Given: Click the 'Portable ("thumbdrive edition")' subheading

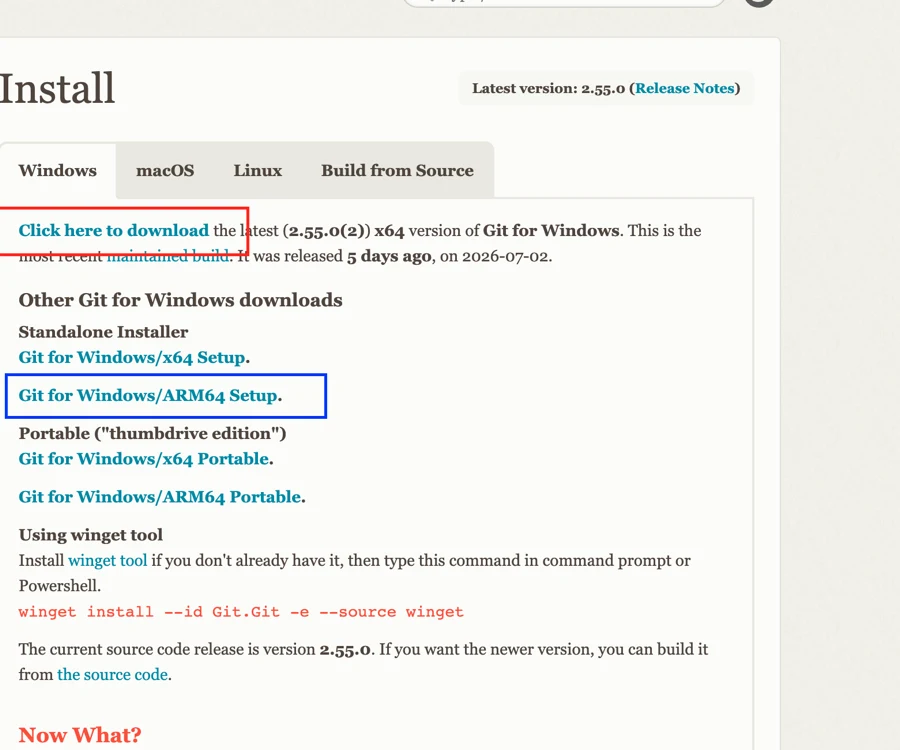Looking at the screenshot, I should 152,433.
